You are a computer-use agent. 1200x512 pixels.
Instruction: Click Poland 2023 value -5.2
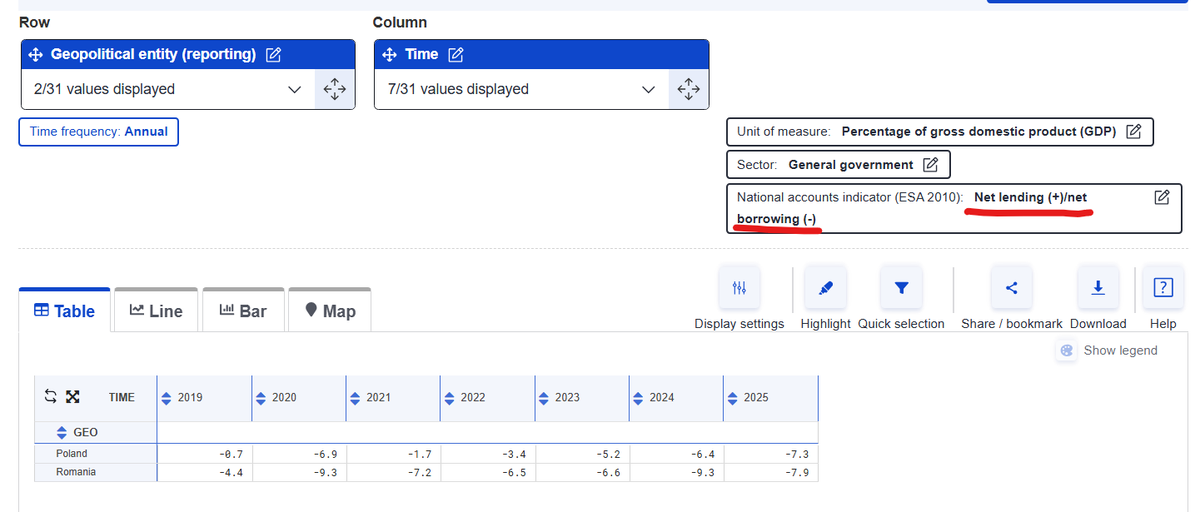(x=582, y=454)
